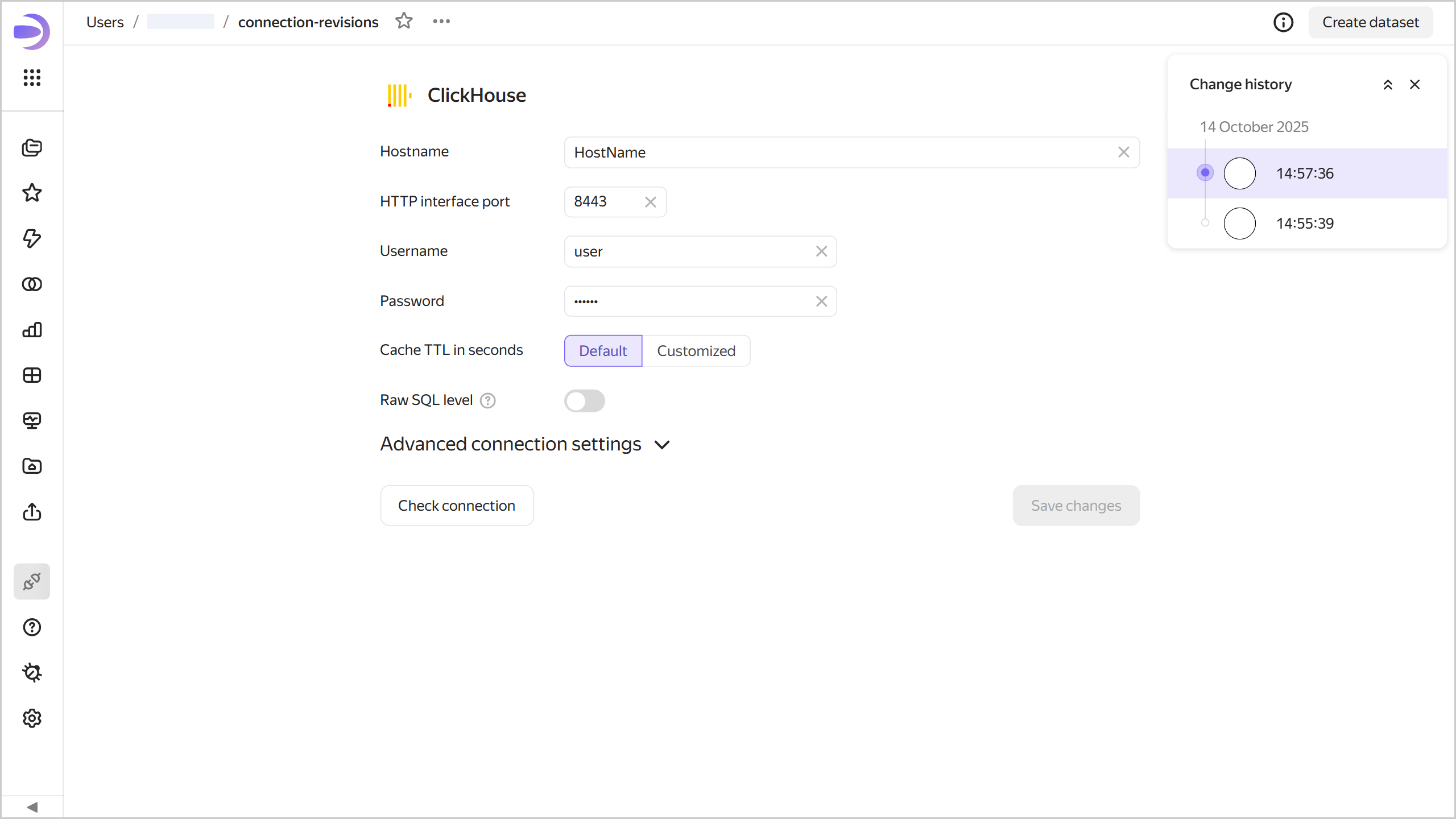Select the Customized cache TTL option
Image resolution: width=1456 pixels, height=819 pixels.
pyautogui.click(x=696, y=351)
